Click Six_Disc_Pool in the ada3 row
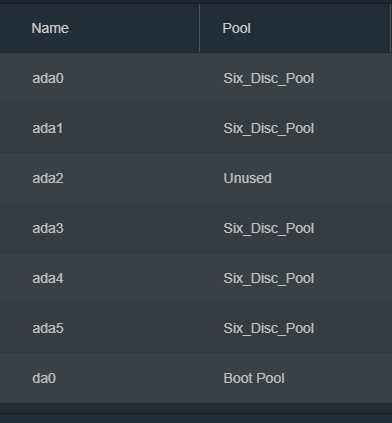 269,229
